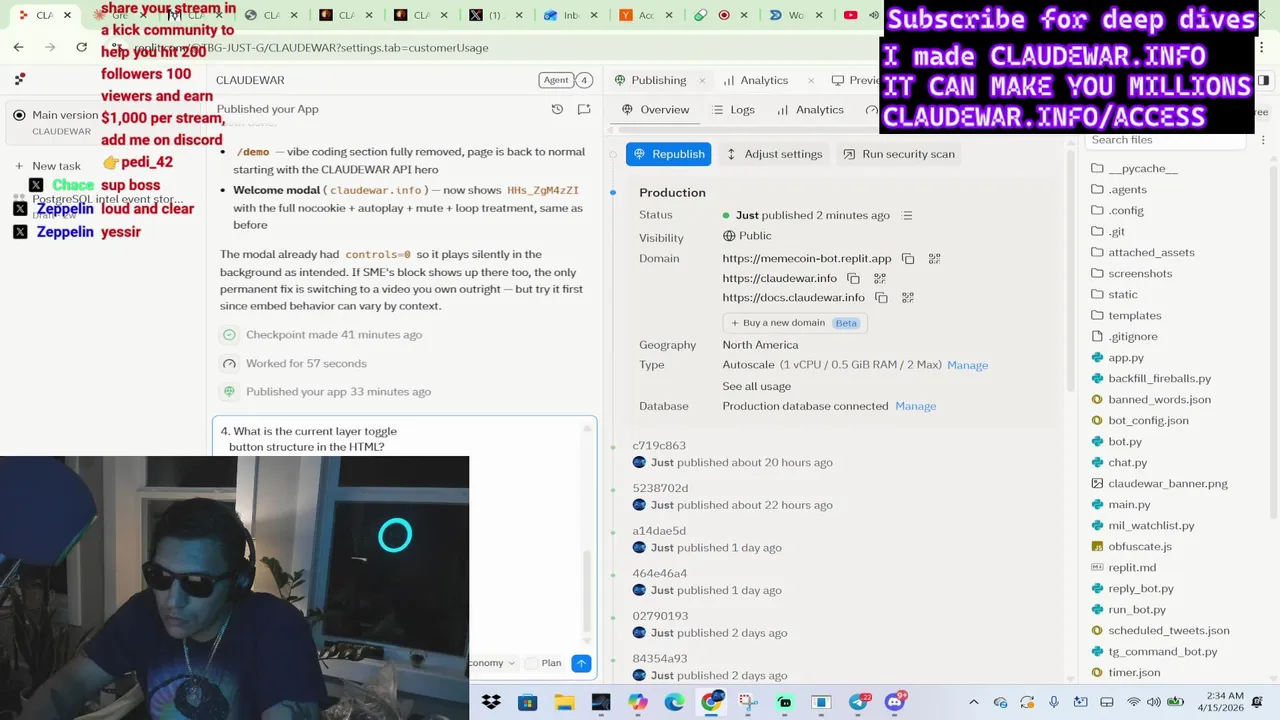
Task: Manage the Production database connection
Action: click(915, 406)
